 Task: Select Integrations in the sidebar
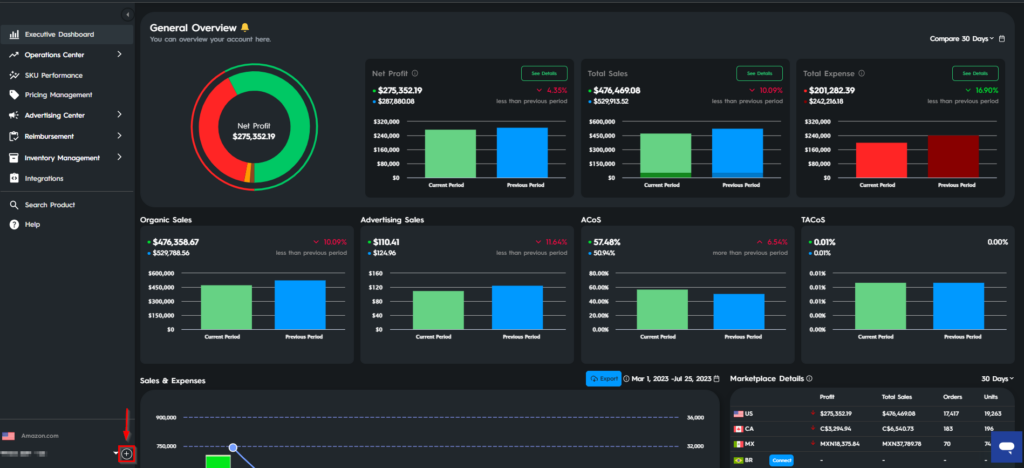(x=44, y=179)
